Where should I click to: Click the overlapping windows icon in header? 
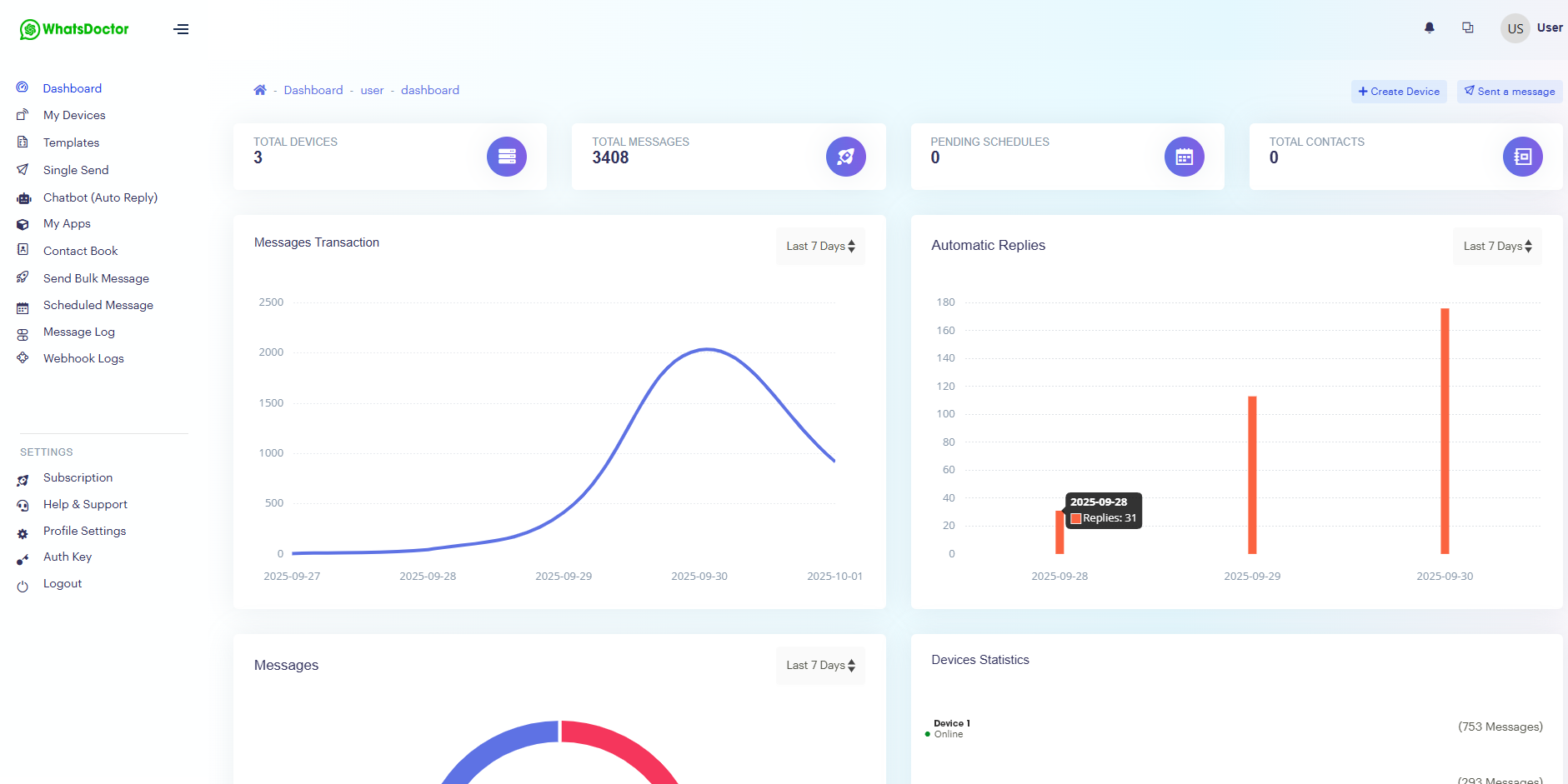pos(1467,27)
